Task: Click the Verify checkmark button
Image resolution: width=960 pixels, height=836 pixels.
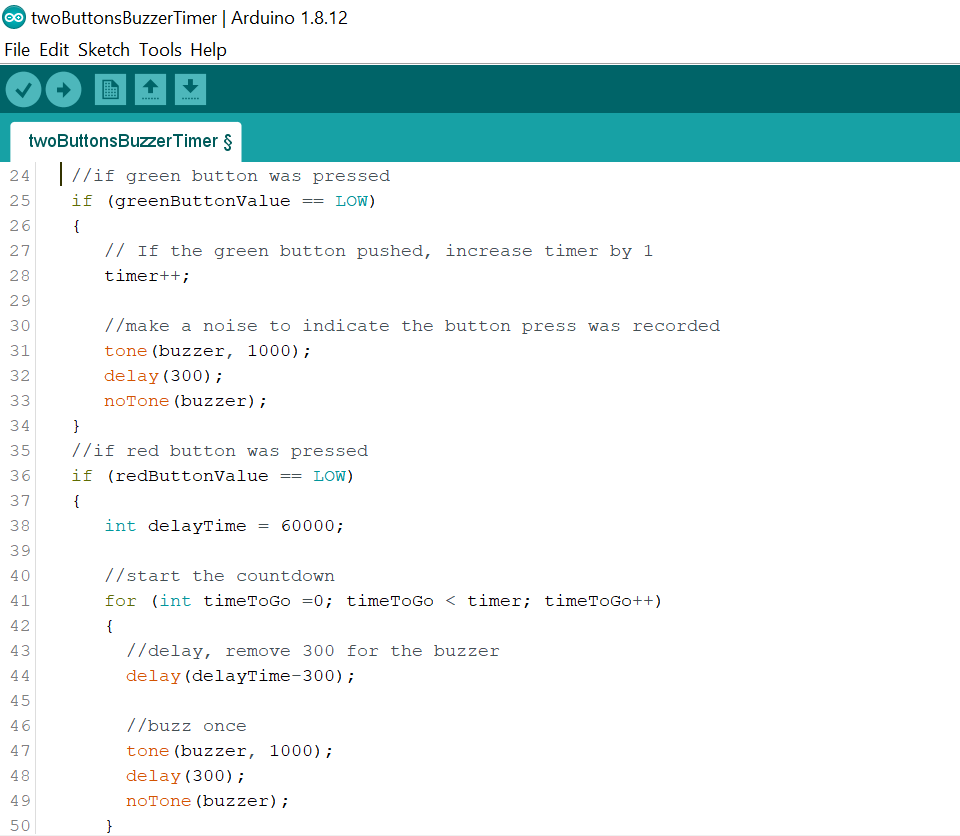Action: (x=23, y=90)
